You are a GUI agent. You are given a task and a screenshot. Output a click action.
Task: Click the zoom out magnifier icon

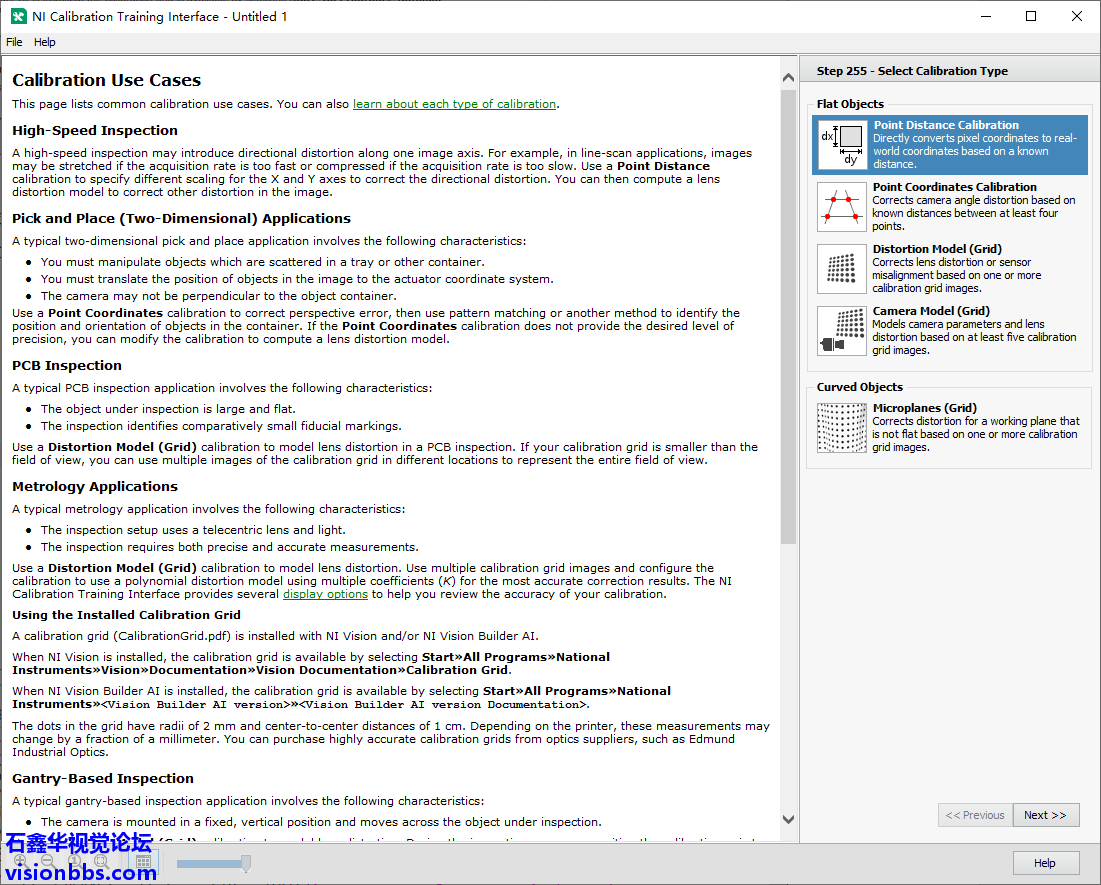47,861
